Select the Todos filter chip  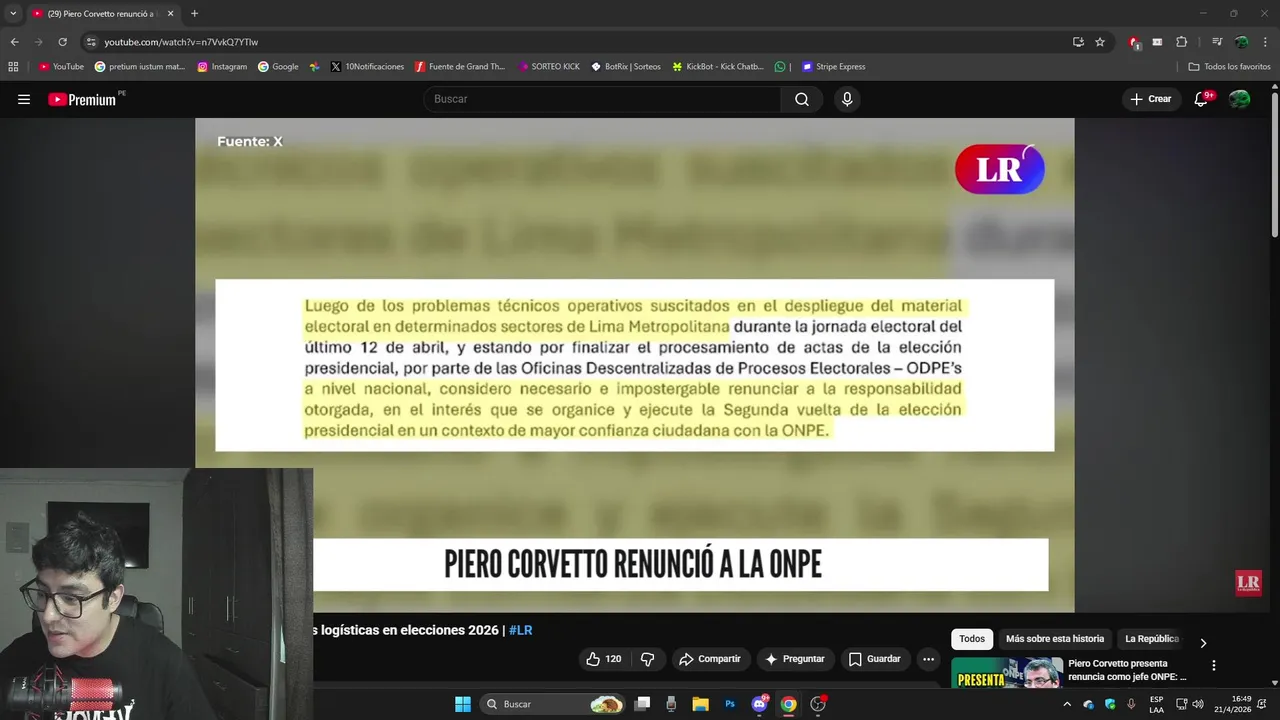click(972, 639)
